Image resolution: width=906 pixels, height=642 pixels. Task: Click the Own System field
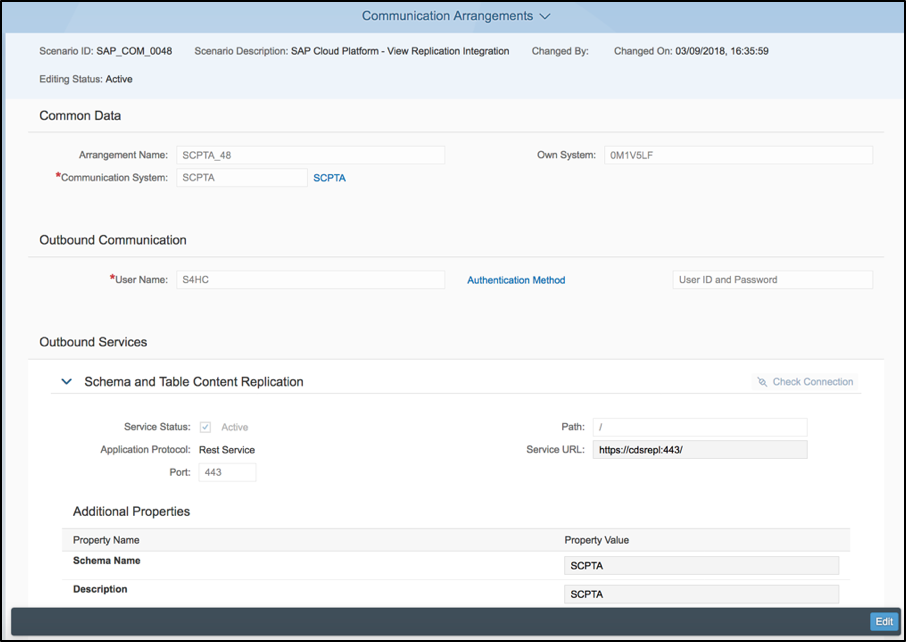(738, 155)
